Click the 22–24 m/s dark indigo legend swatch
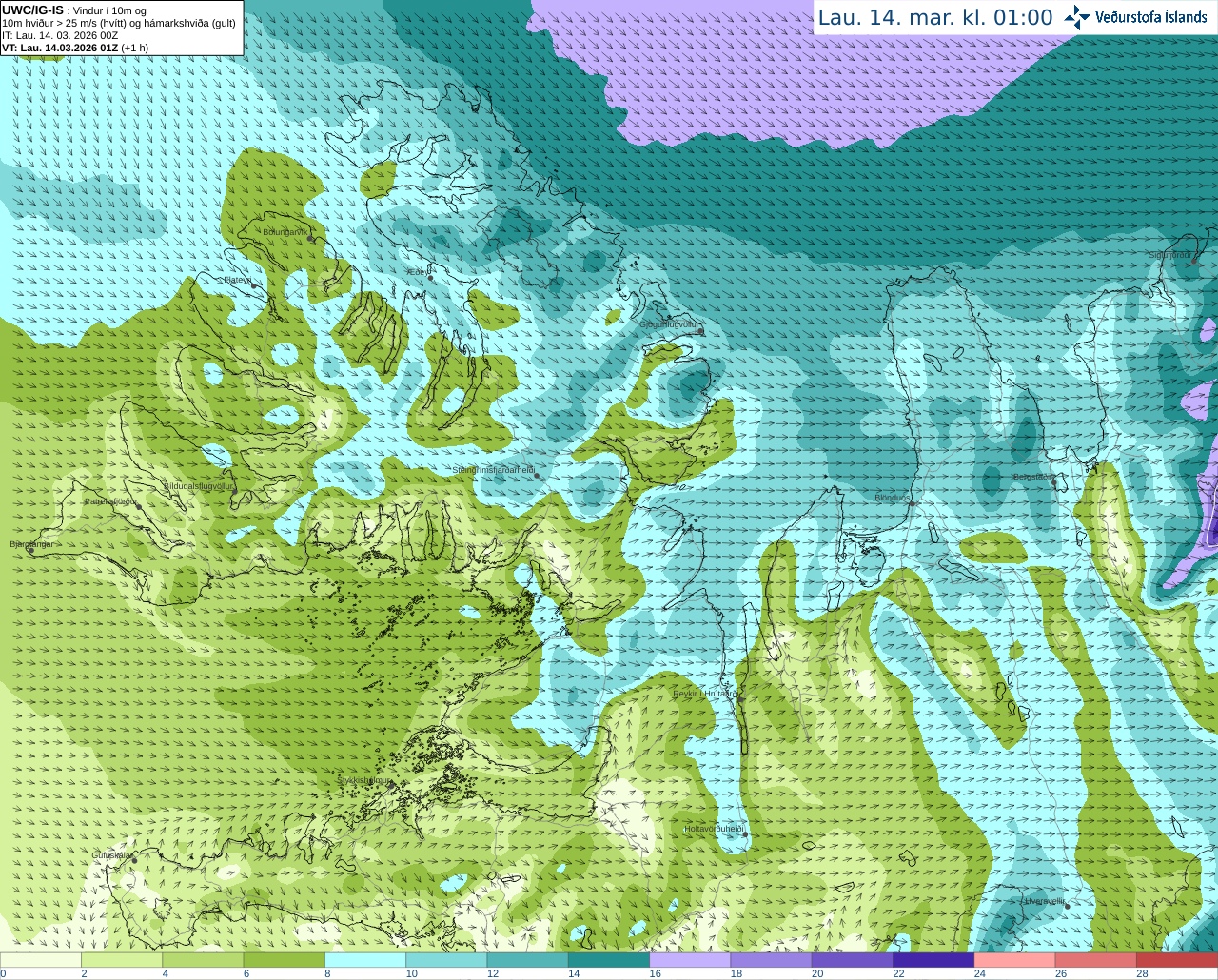 pyautogui.click(x=933, y=959)
